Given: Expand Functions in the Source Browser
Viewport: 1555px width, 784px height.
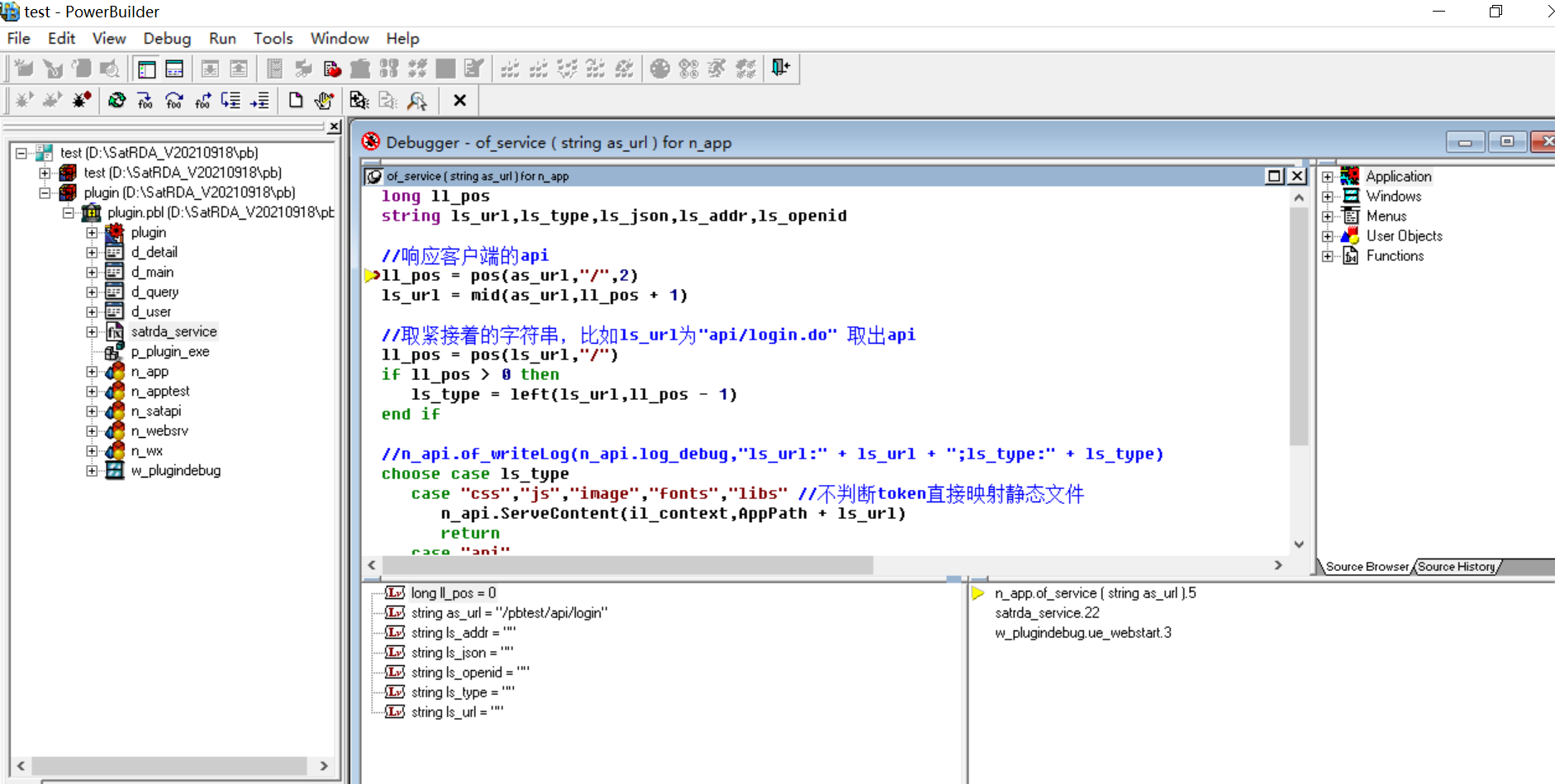Looking at the screenshot, I should coord(1329,255).
